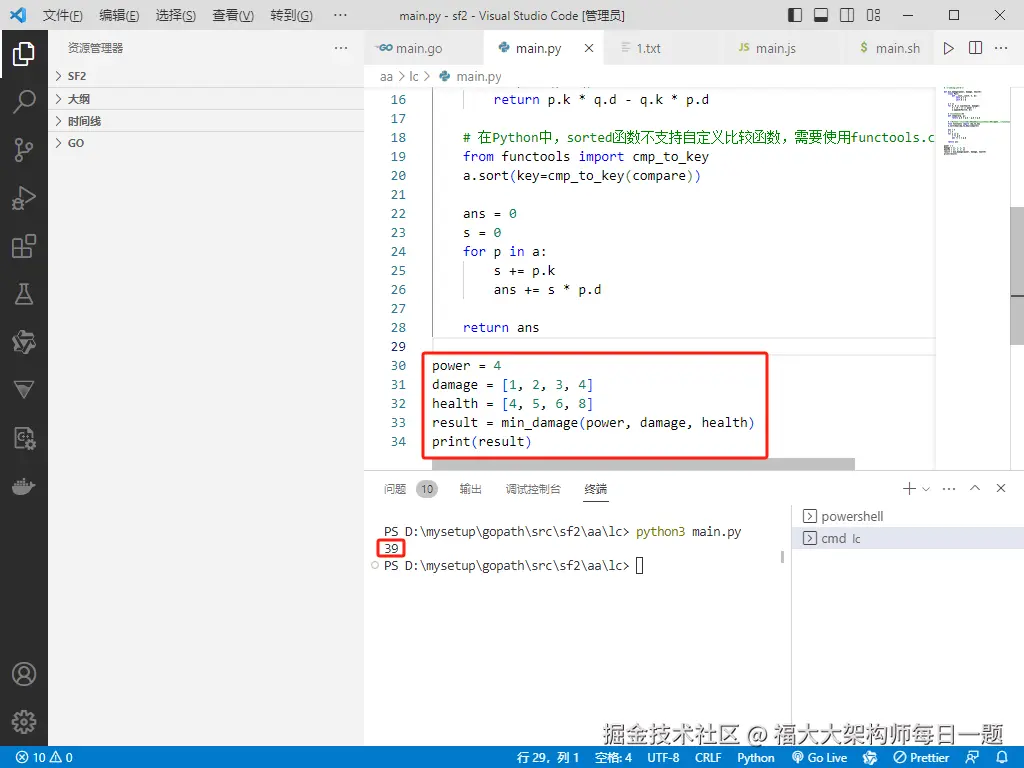The image size is (1024, 768).
Task: Expand the 大纲 outline section
Action: pyautogui.click(x=206, y=99)
